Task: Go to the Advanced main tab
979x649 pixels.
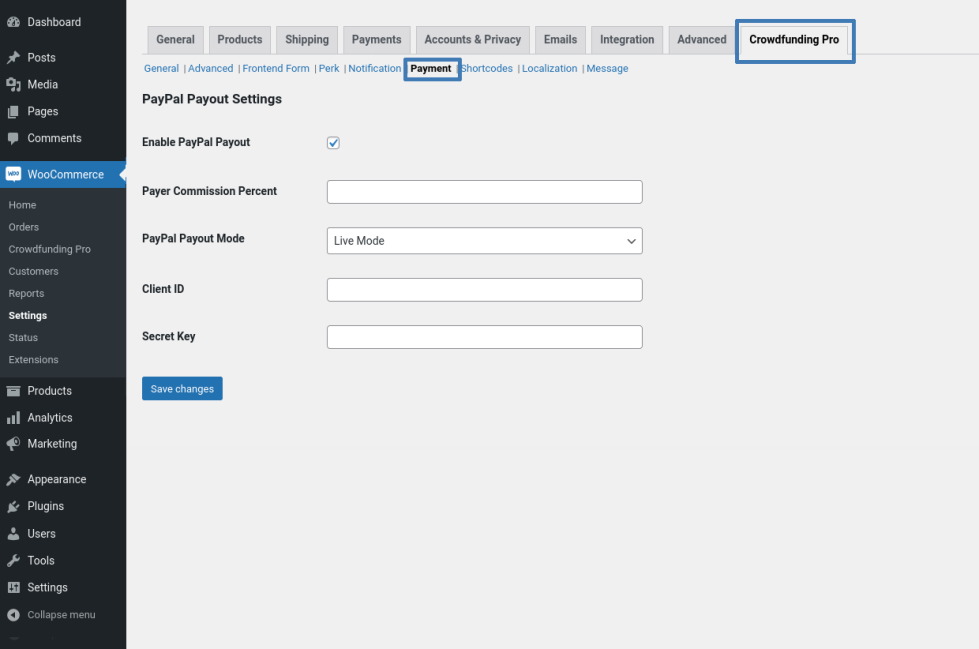Action: [x=702, y=39]
